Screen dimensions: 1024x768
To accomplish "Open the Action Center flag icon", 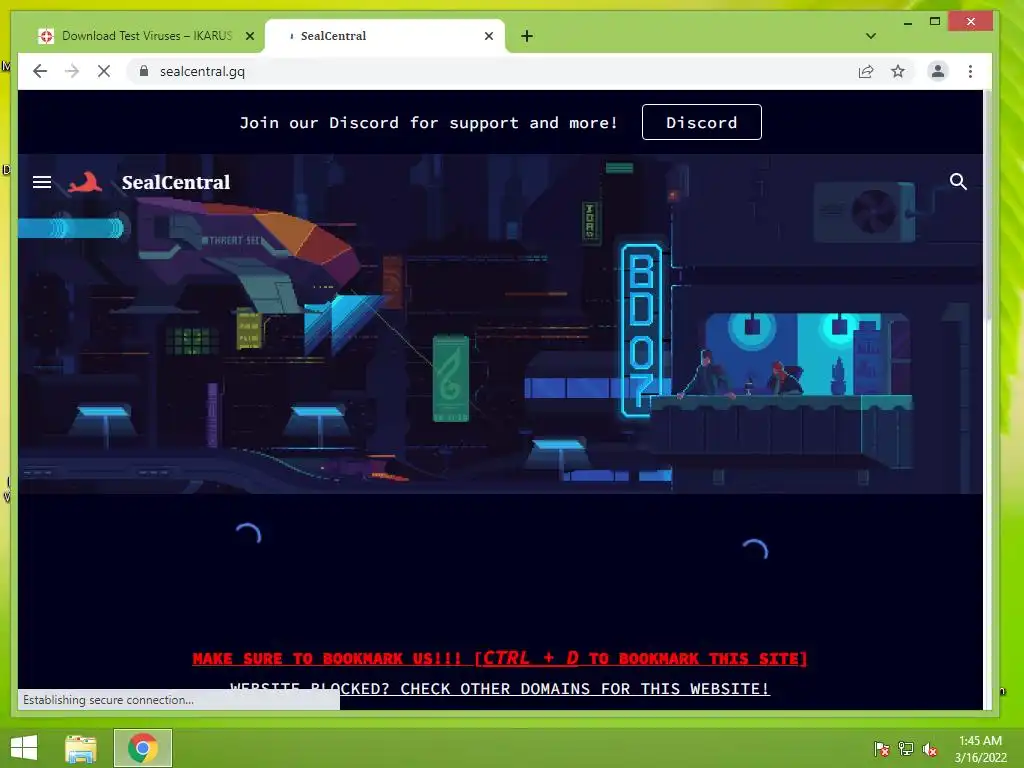I will pos(881,748).
